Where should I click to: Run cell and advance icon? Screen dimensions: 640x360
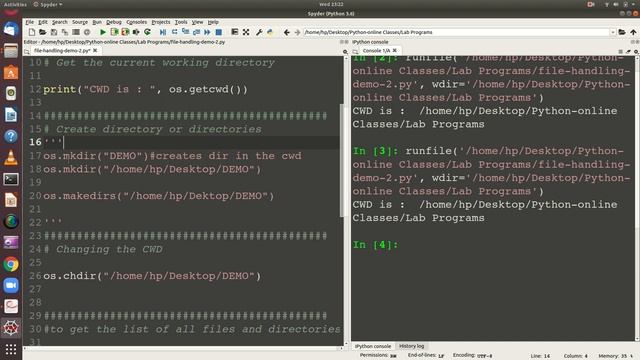[x=125, y=32]
